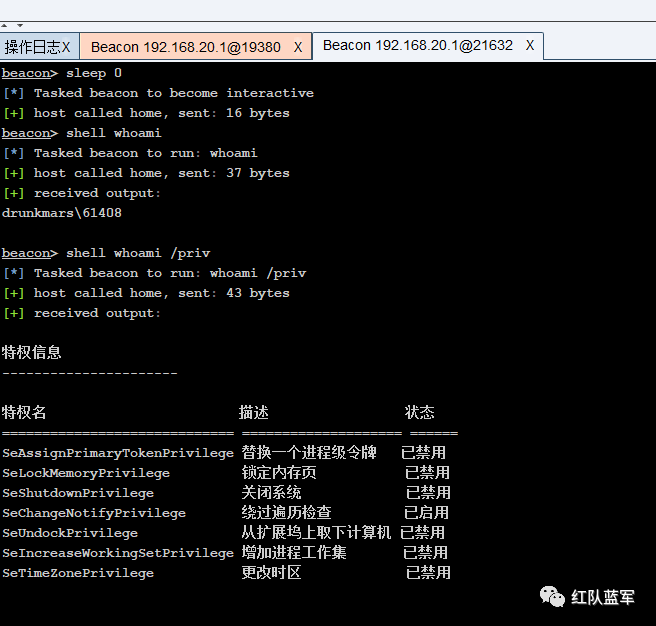Click the 'shell whoami' command line

[x=82, y=133]
